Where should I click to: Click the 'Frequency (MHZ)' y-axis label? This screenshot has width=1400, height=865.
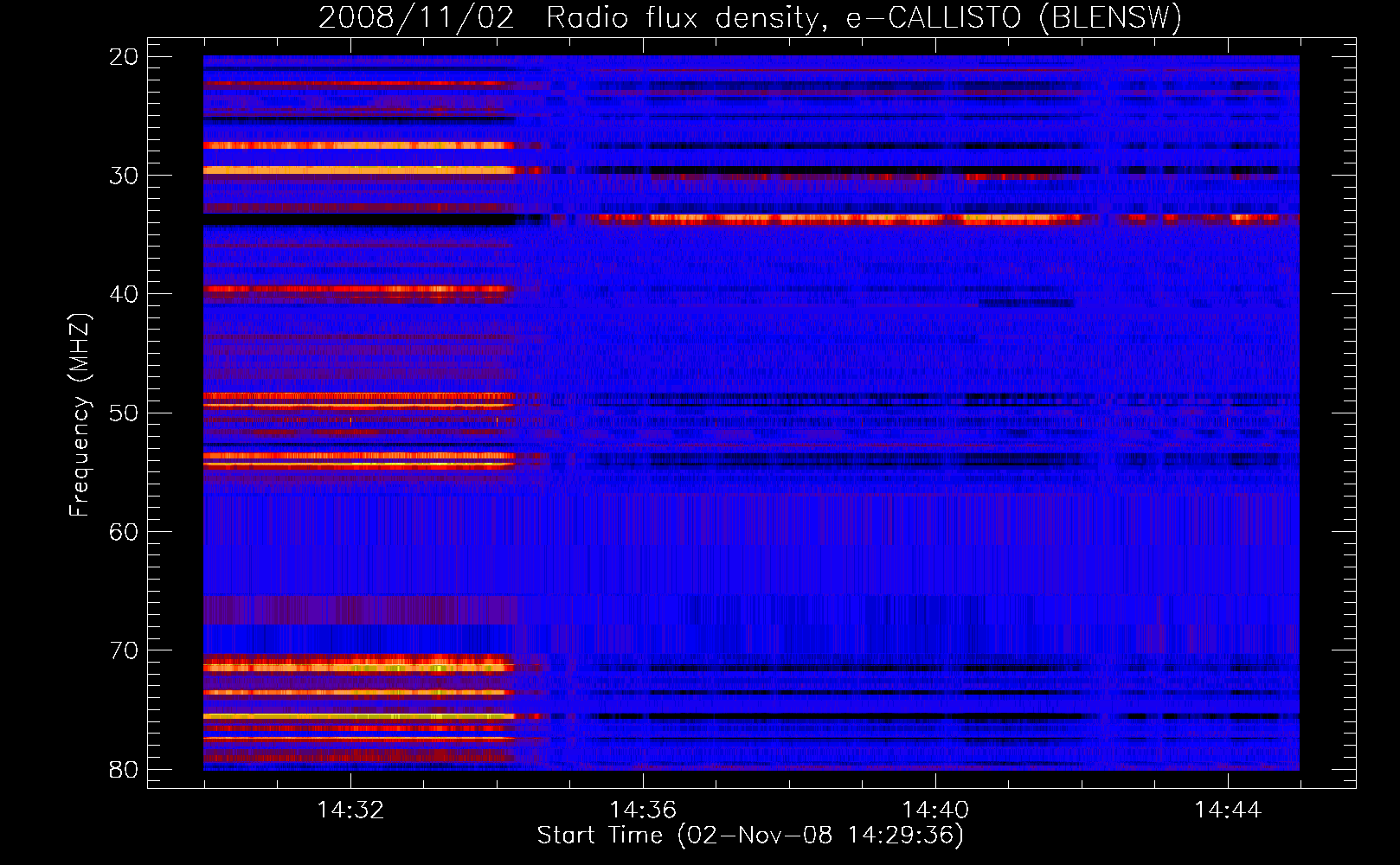[x=80, y=415]
